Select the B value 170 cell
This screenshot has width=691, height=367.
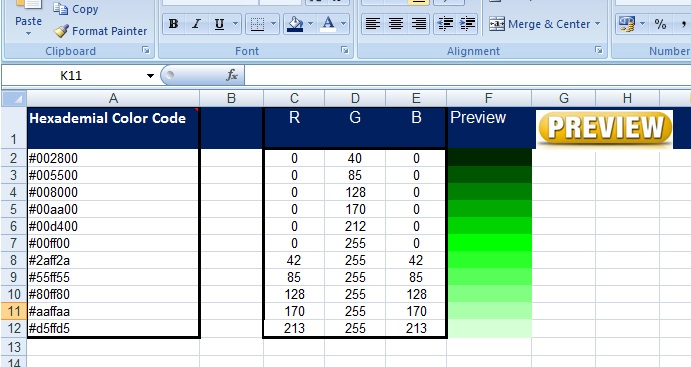(416, 311)
